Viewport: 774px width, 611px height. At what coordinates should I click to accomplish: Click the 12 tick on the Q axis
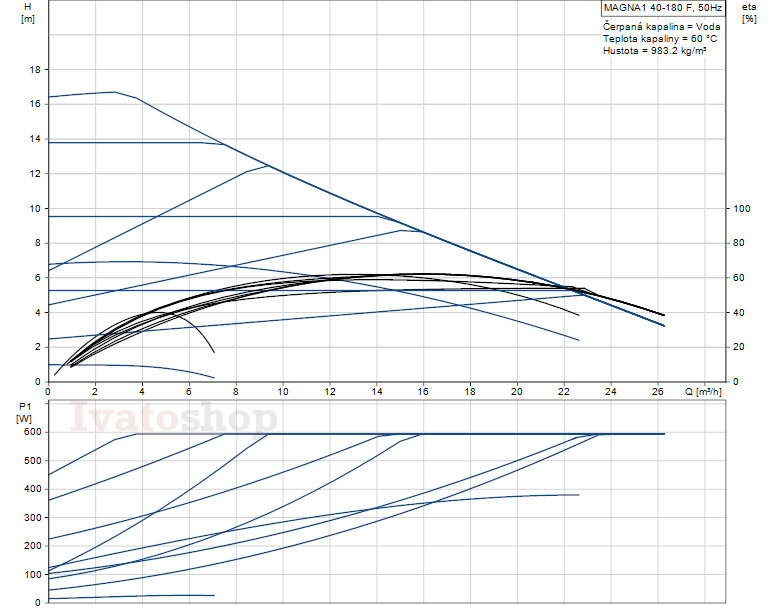pos(329,393)
